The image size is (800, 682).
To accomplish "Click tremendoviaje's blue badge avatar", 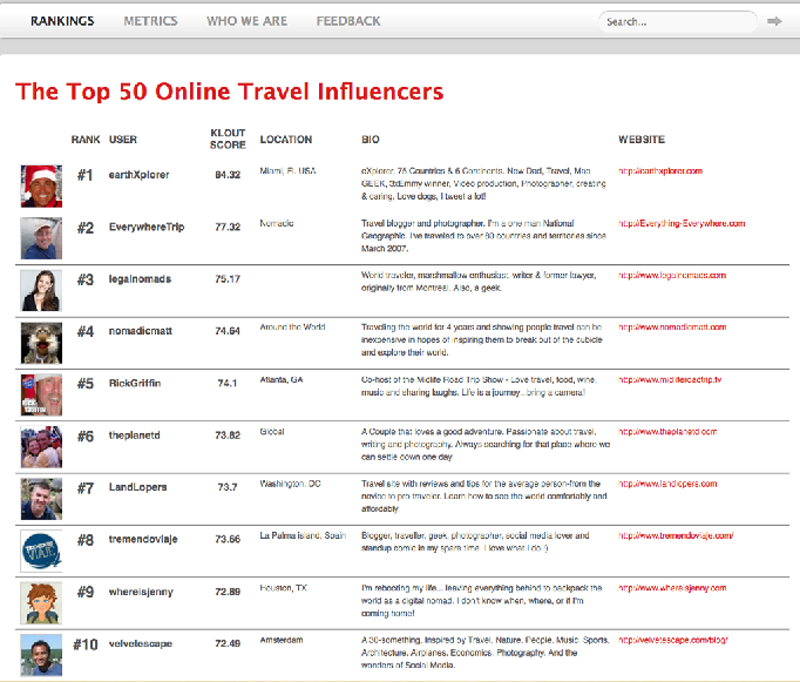I will point(42,550).
